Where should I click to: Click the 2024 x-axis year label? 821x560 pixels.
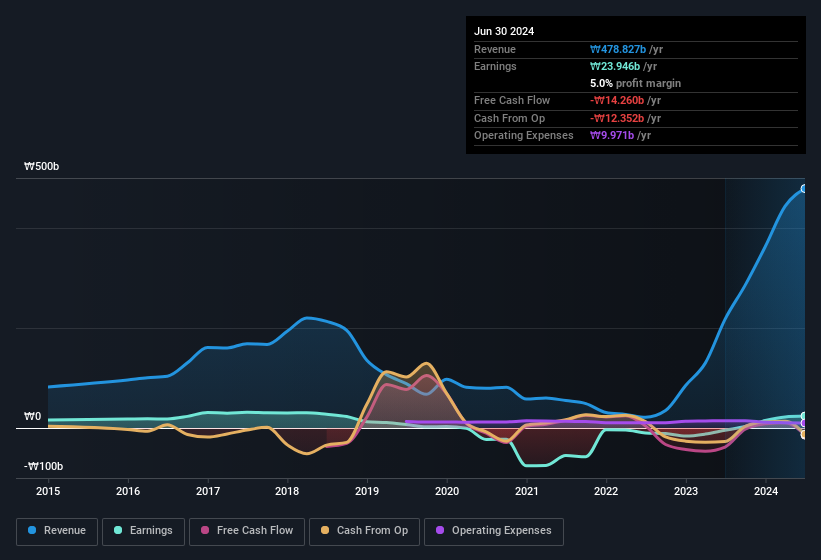pos(766,491)
